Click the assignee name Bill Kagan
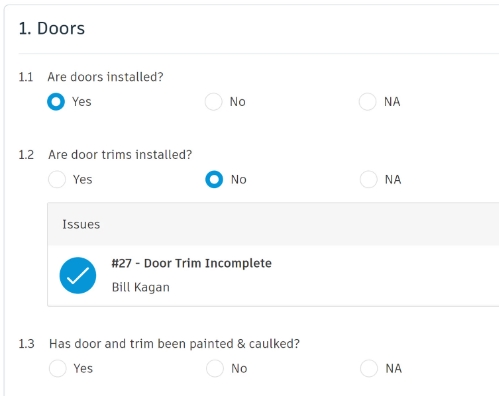Screen dimensions: 499x396 [x=141, y=287]
